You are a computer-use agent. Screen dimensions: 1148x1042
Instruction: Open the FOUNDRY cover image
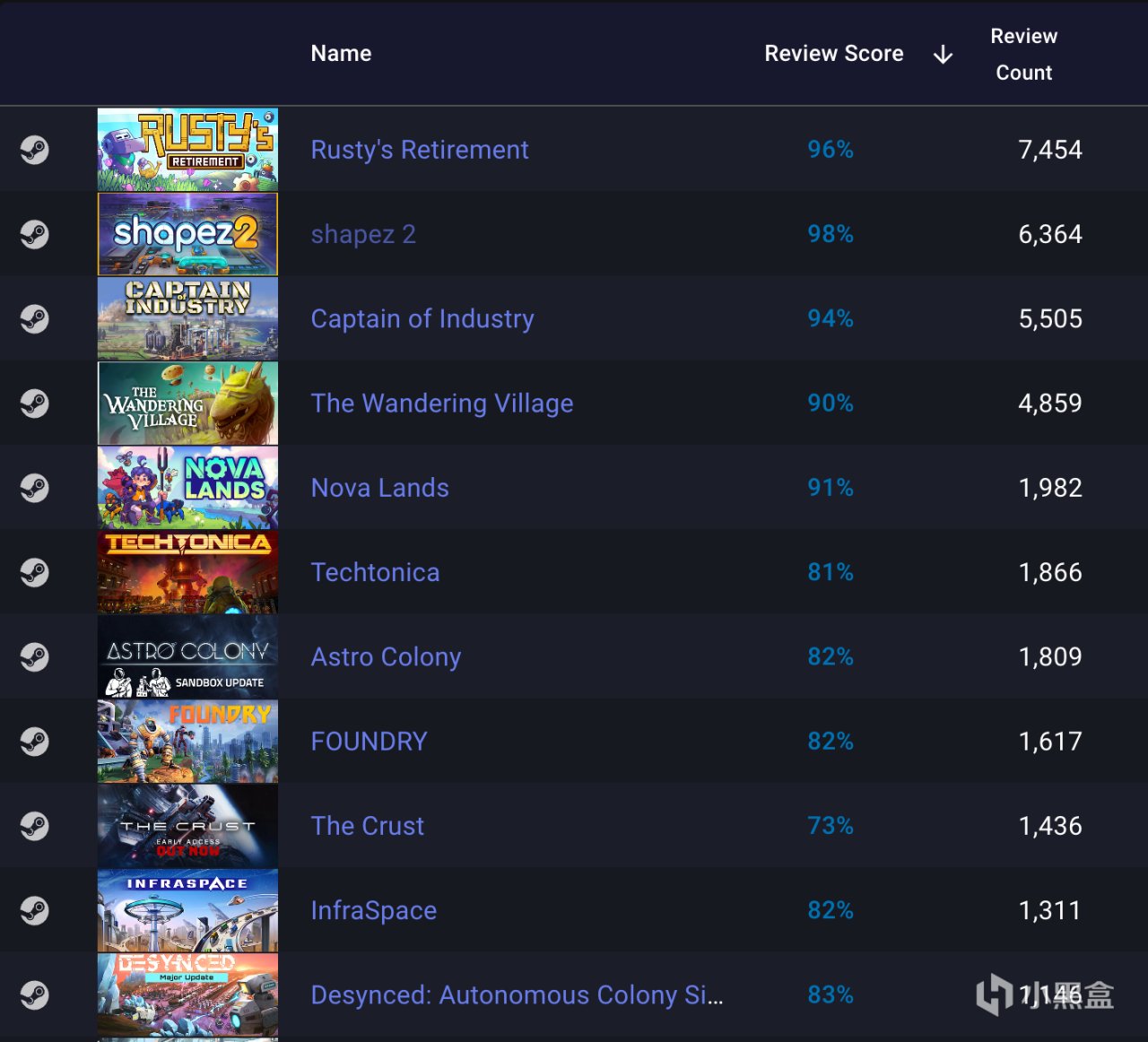coord(187,742)
